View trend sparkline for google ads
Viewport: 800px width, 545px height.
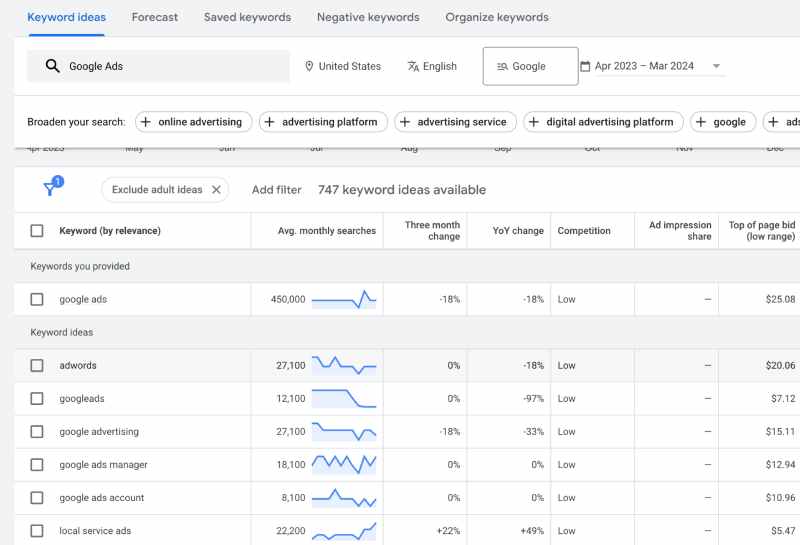point(344,300)
